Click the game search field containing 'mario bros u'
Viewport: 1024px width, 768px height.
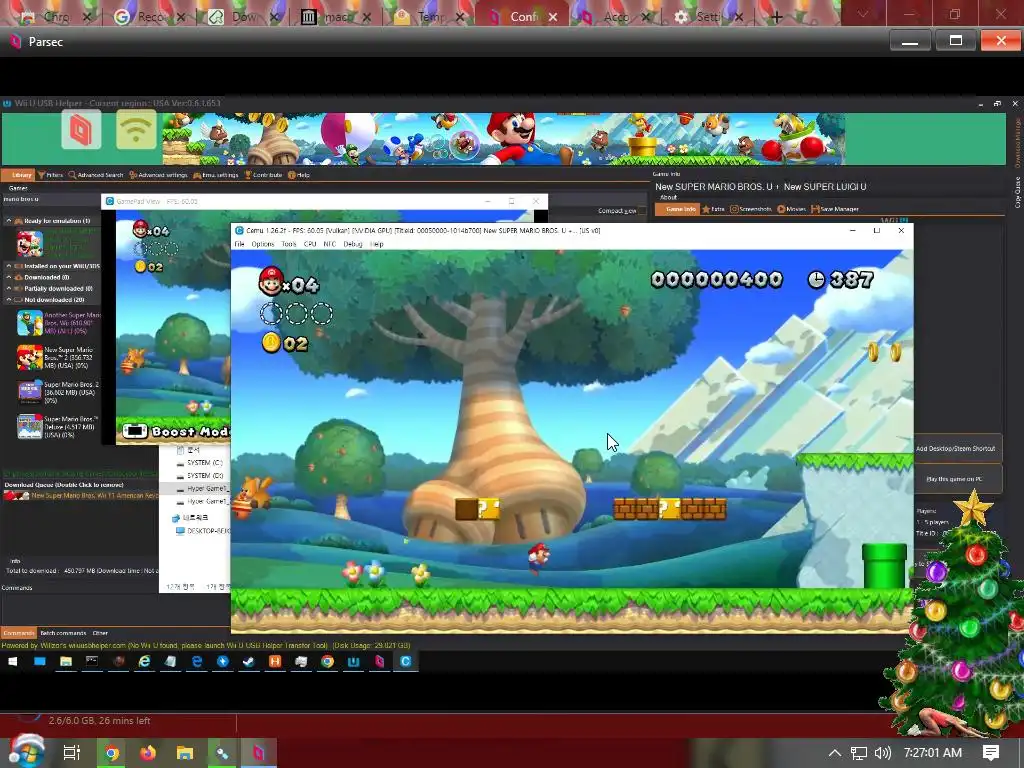point(51,199)
